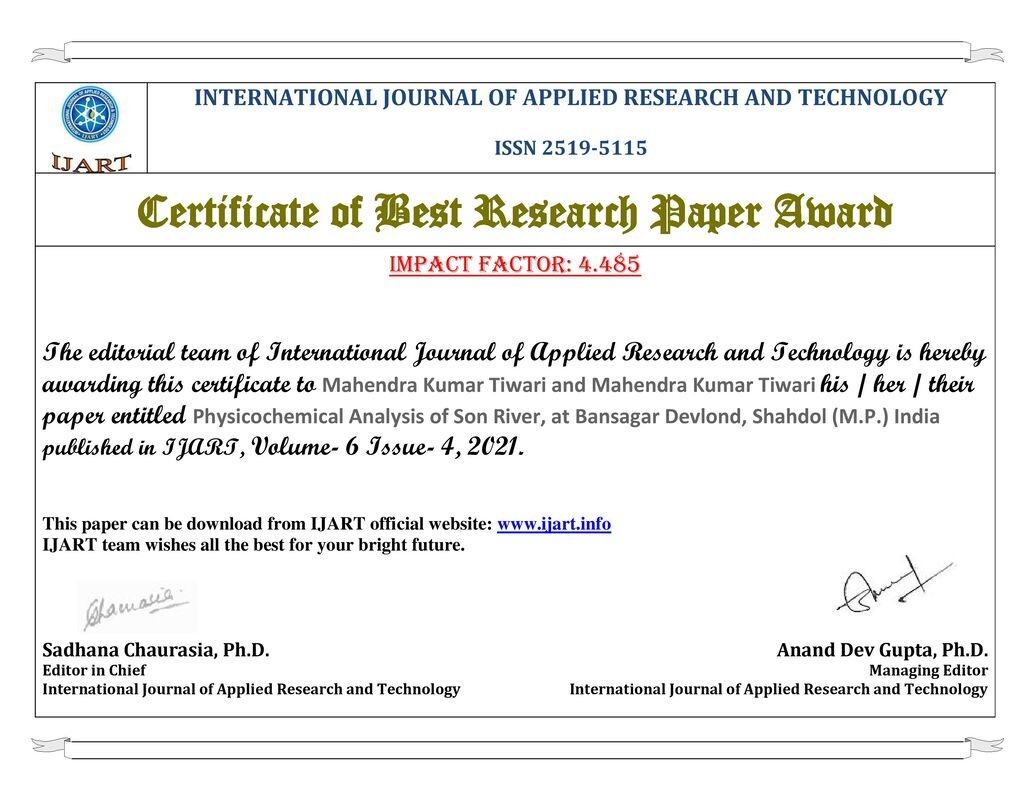Screen dimensions: 1035x800
Task: Click the text 'This paper can be download from'
Action: click(174, 524)
